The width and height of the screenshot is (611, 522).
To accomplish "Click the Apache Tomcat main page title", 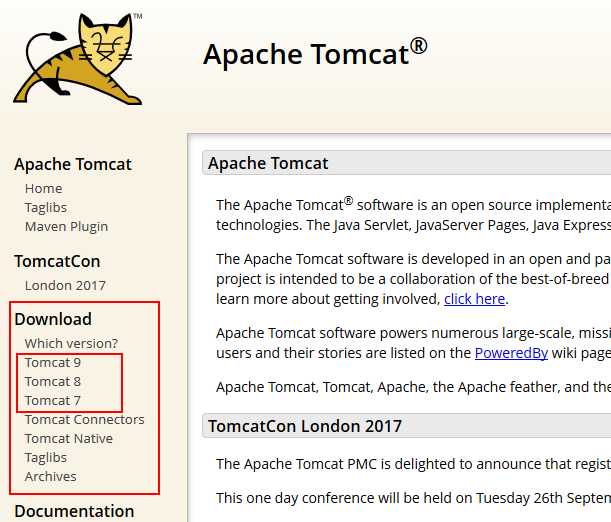I will tap(315, 54).
